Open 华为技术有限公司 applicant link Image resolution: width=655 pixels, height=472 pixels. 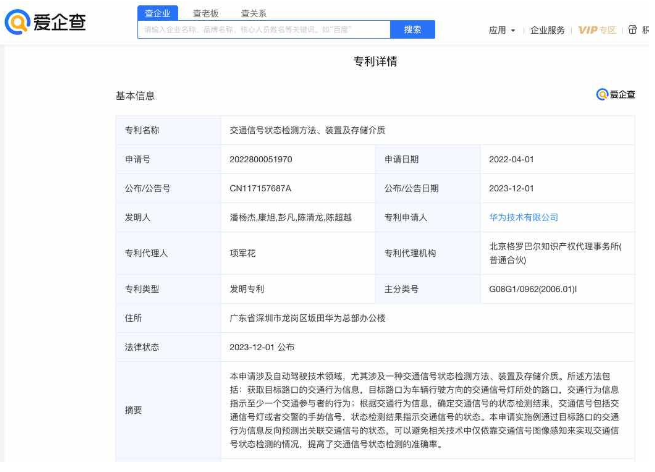pos(524,217)
